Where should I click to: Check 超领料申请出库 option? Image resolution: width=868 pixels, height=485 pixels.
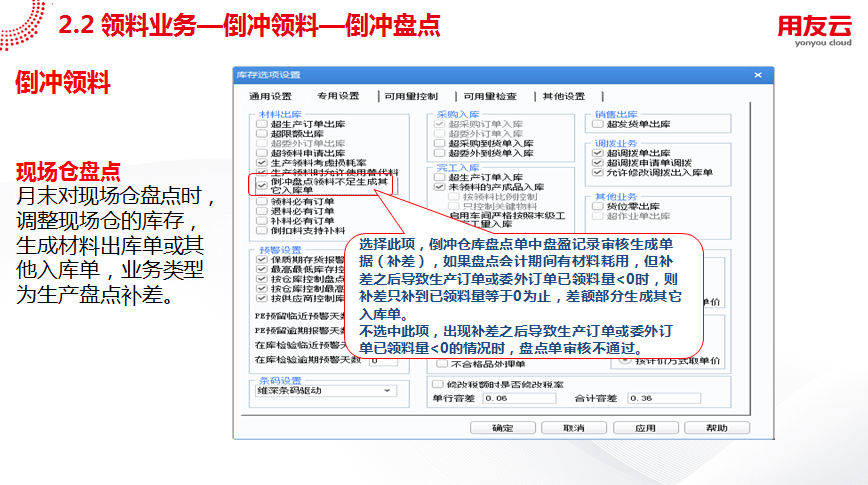(x=262, y=153)
